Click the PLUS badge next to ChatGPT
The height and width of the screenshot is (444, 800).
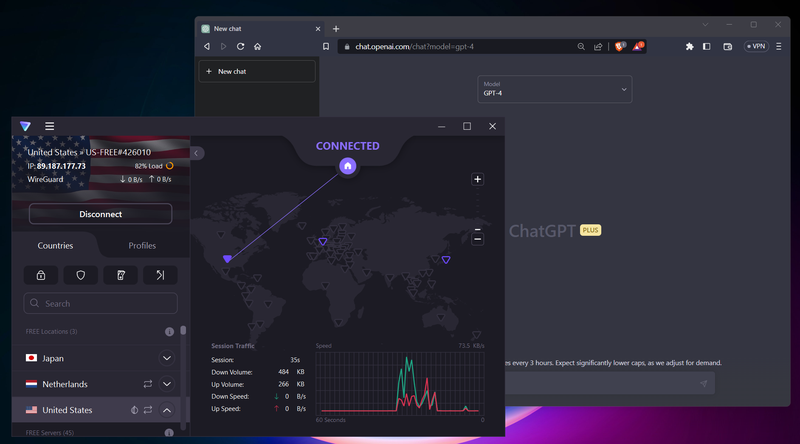click(590, 230)
